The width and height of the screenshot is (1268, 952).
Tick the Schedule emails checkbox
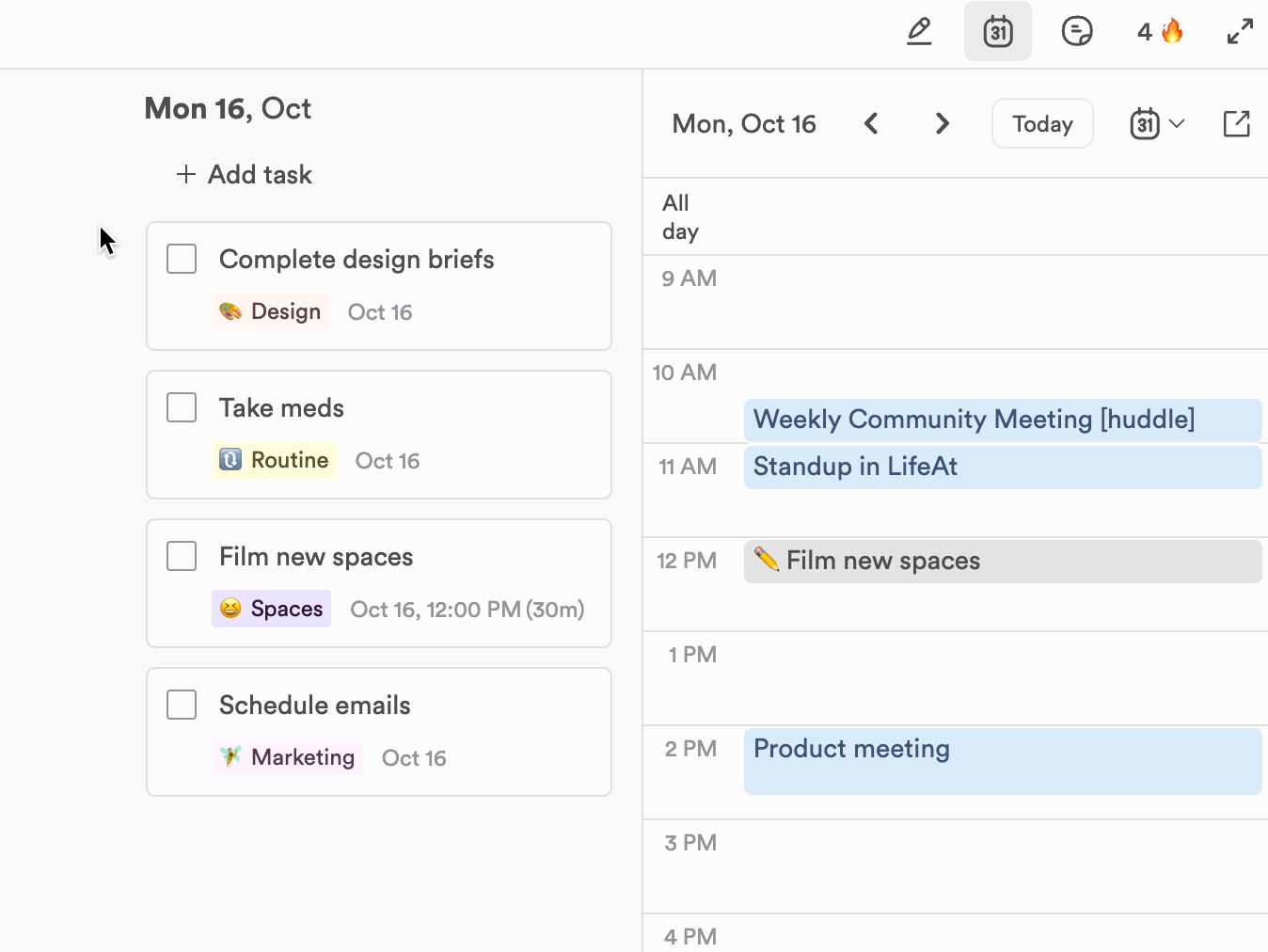[182, 705]
